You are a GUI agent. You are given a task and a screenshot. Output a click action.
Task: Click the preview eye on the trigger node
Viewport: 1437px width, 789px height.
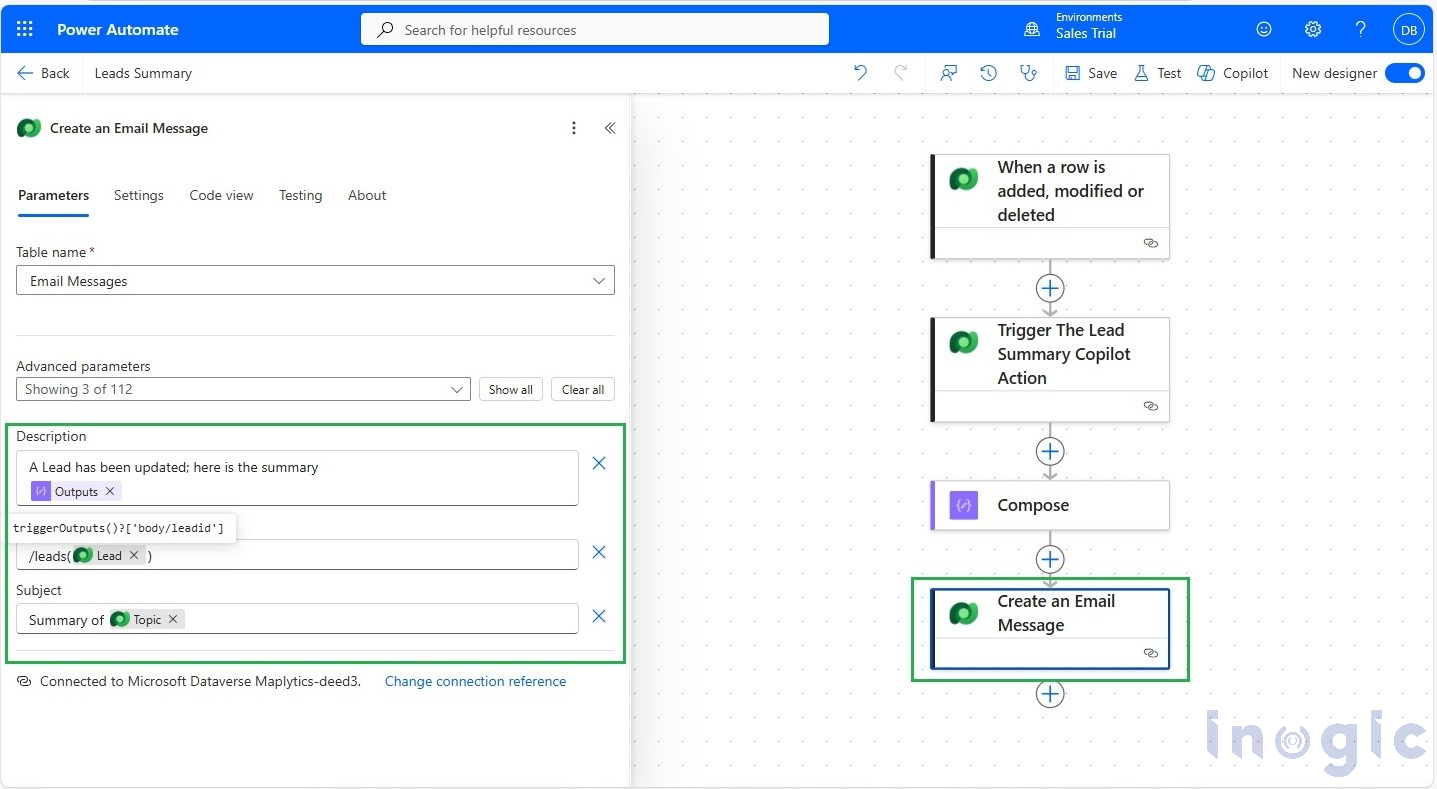1150,243
